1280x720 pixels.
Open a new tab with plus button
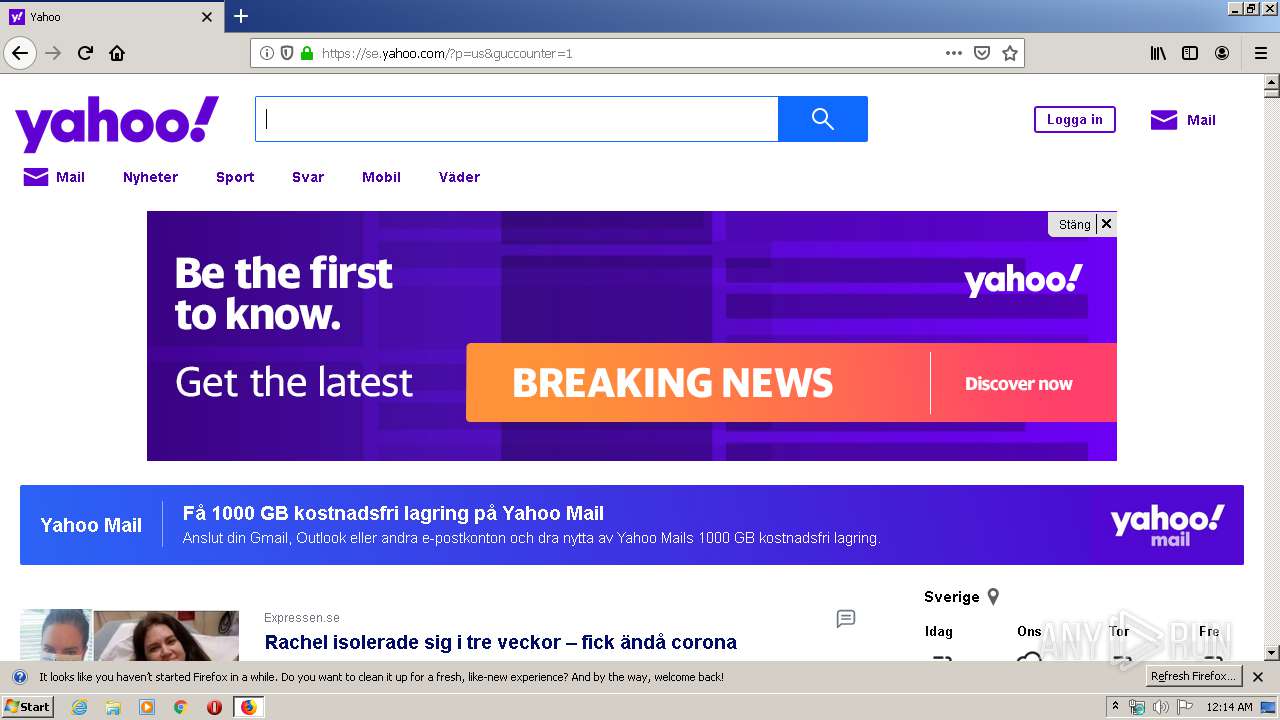click(241, 16)
